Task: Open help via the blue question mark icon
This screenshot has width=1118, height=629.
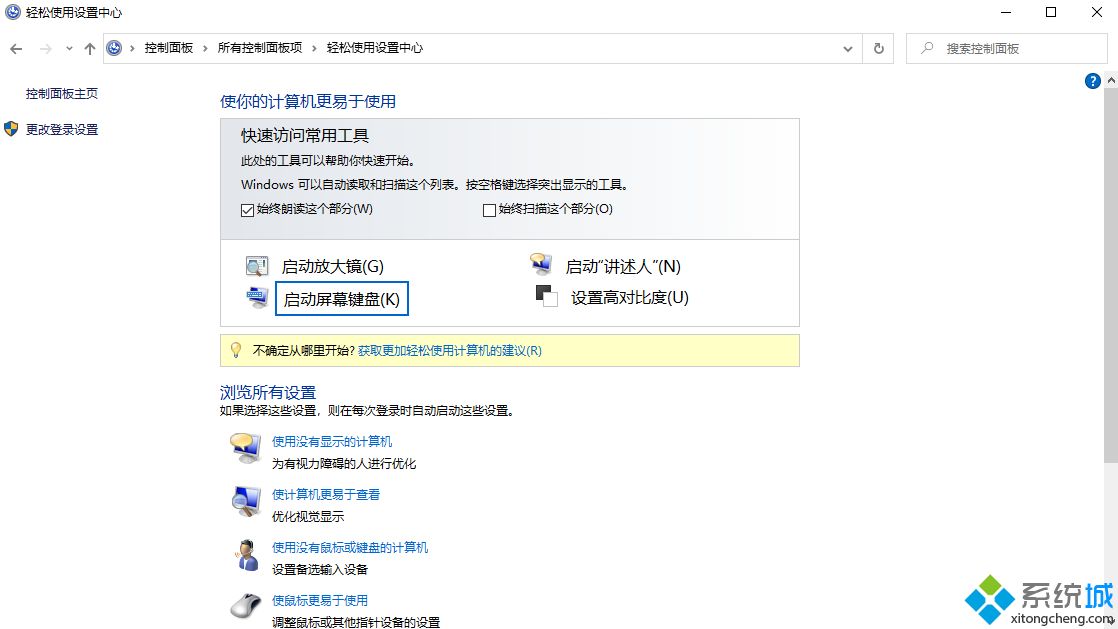Action: click(x=1093, y=81)
